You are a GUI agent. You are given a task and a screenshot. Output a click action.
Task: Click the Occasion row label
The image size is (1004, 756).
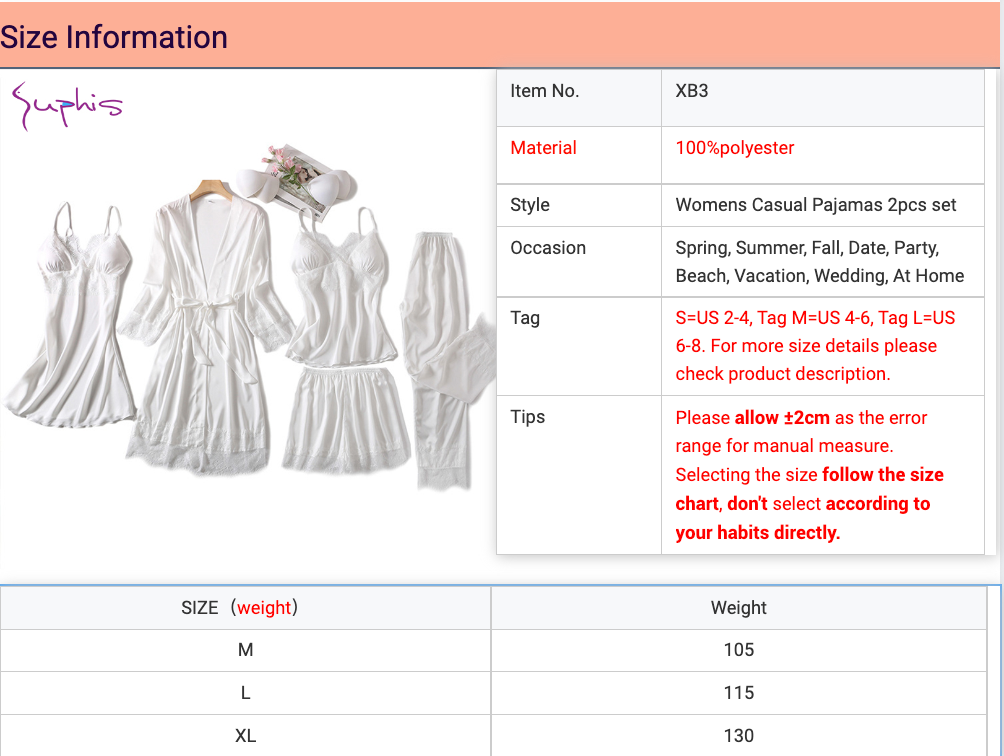tap(548, 248)
